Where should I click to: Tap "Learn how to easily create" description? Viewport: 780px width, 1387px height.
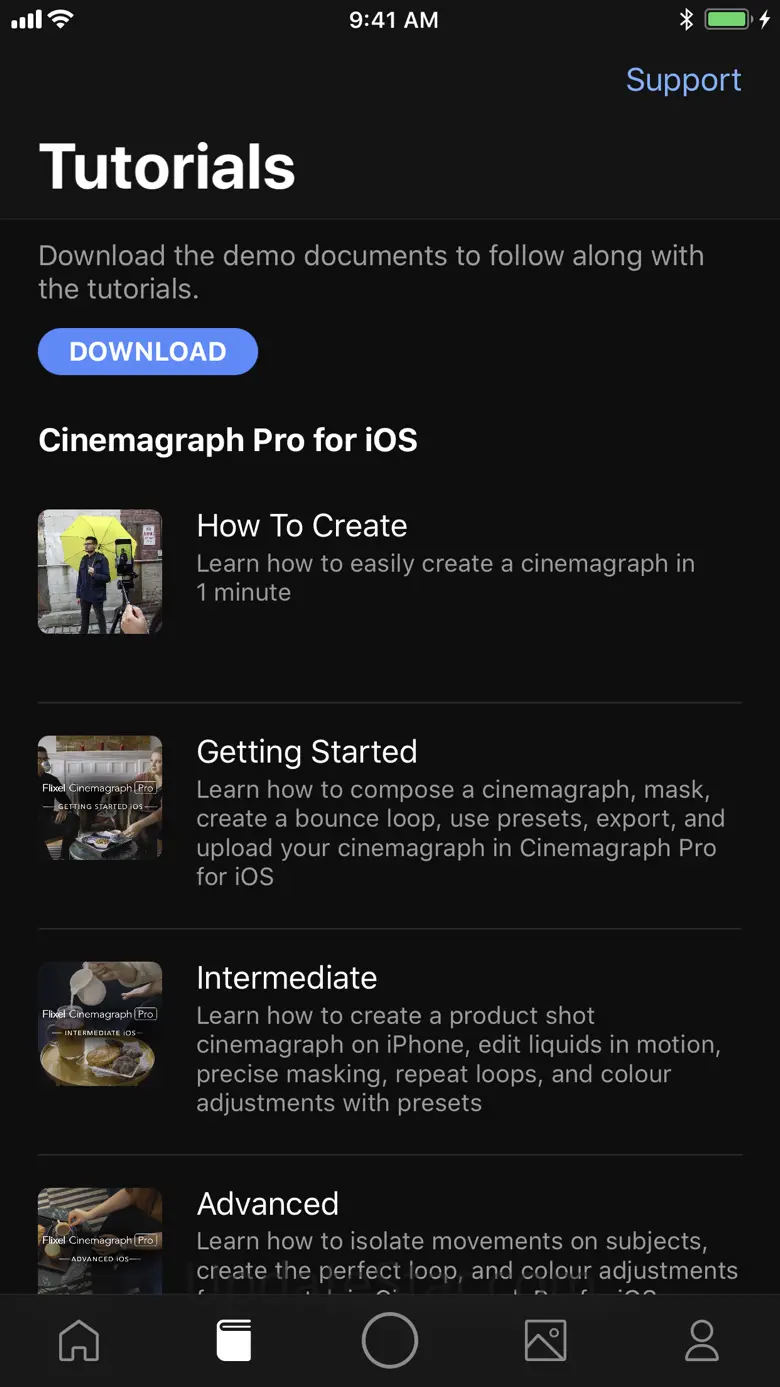[446, 578]
